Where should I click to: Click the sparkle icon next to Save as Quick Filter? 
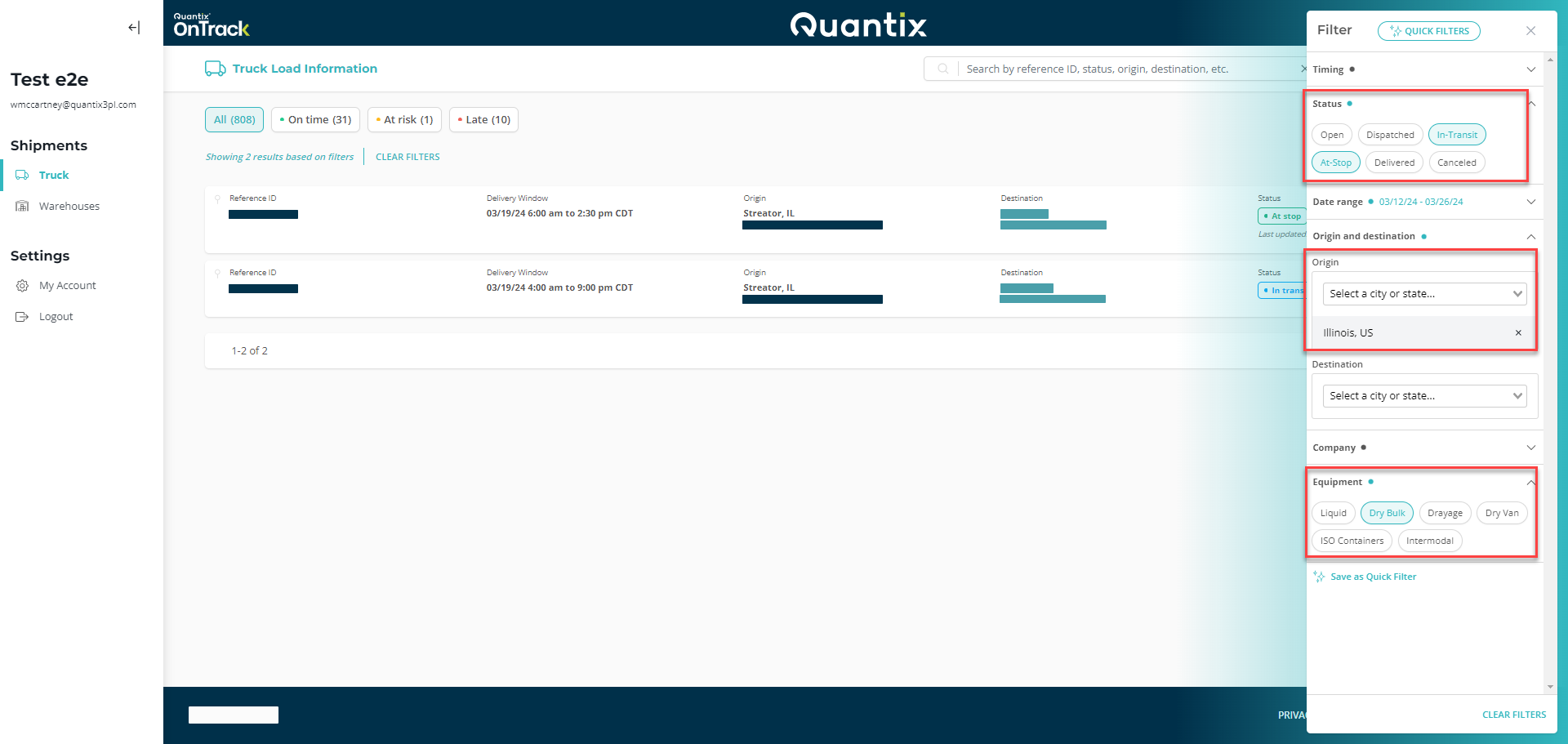pos(1319,577)
